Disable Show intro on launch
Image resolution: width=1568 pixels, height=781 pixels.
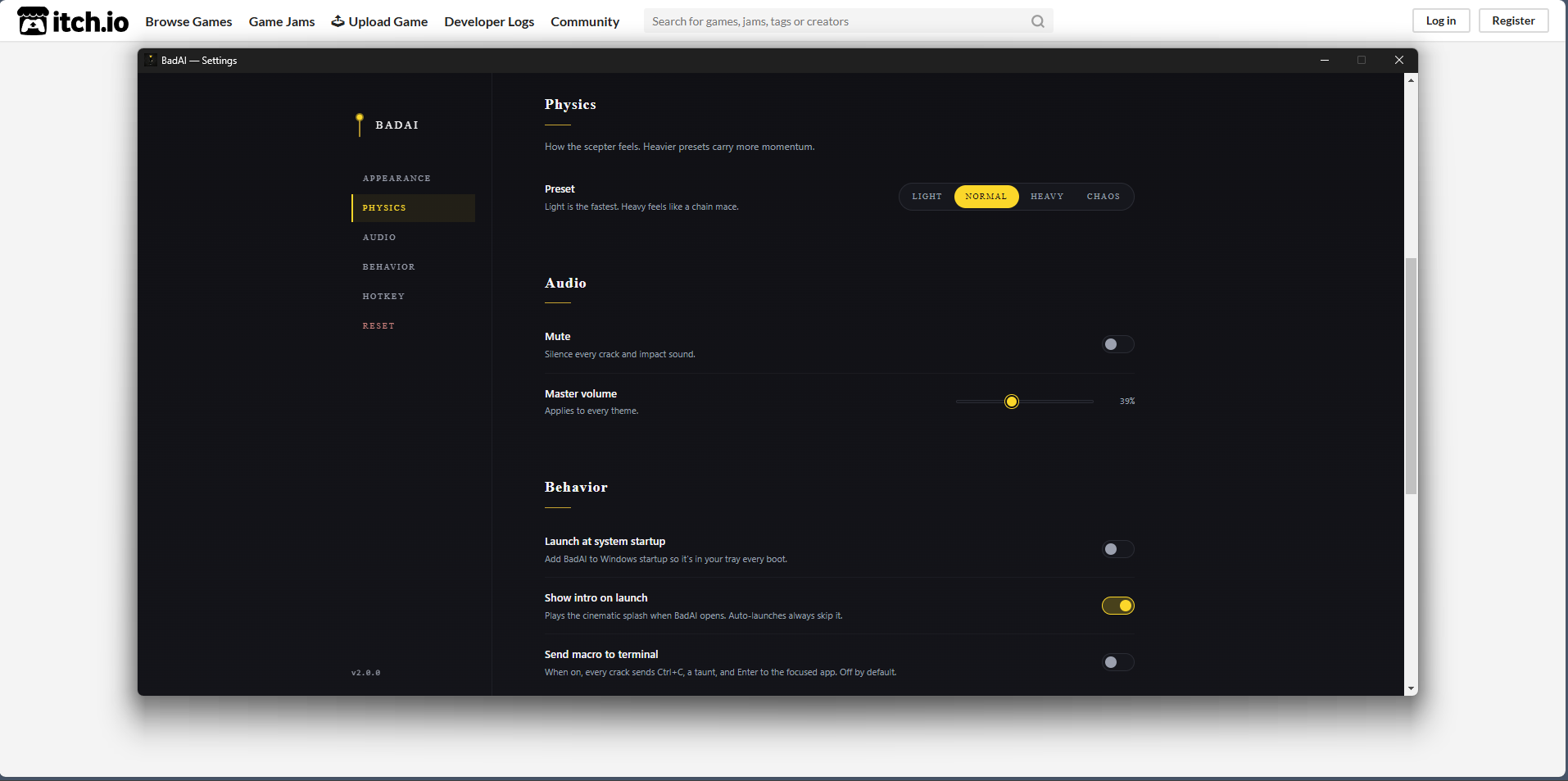coord(1117,606)
